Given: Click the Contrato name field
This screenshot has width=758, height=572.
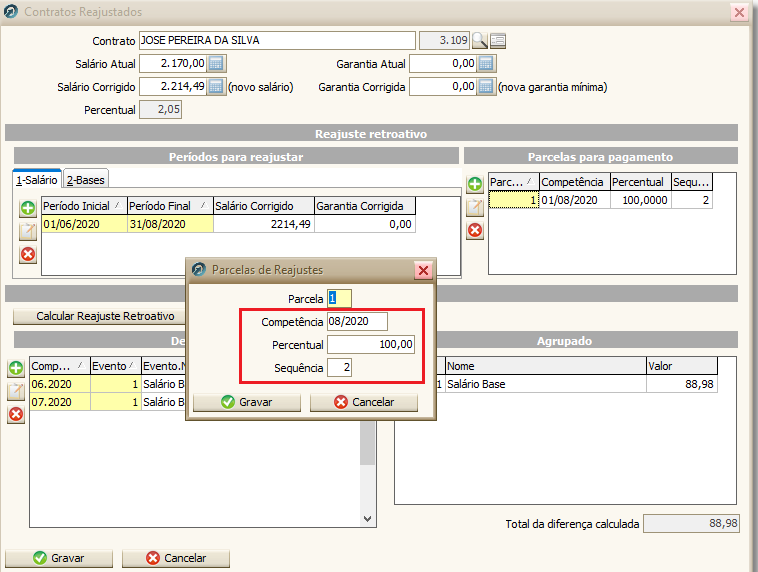Looking at the screenshot, I should [277, 41].
